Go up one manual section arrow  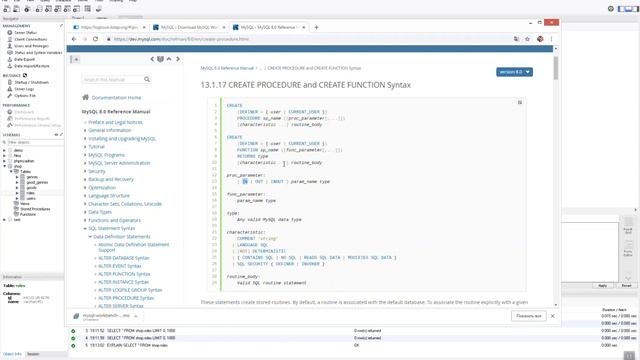tap(169, 59)
